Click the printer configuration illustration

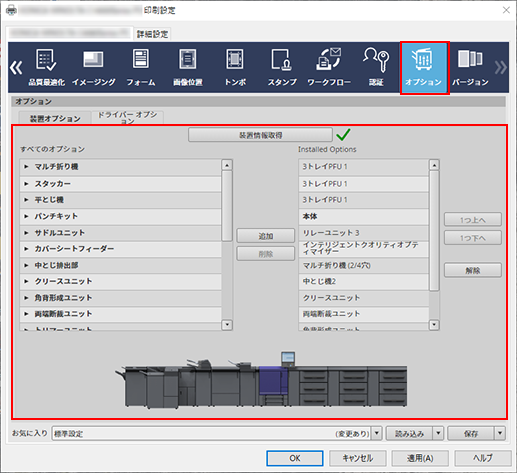[261, 380]
